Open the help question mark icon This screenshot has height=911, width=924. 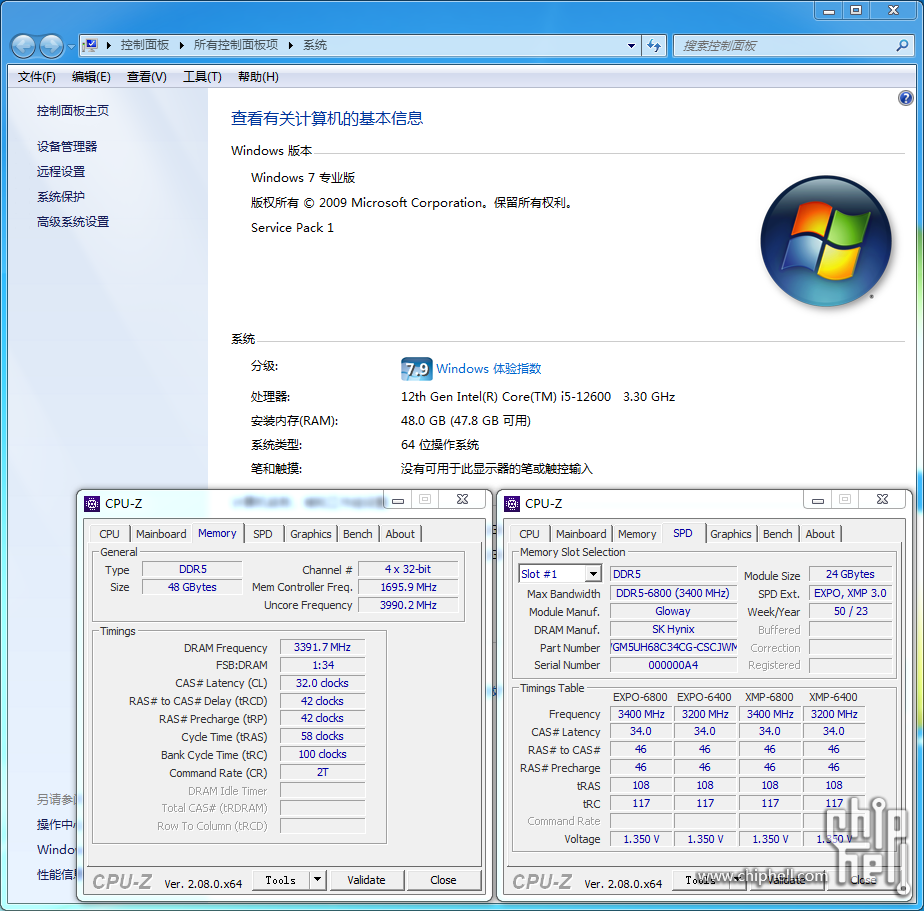905,98
